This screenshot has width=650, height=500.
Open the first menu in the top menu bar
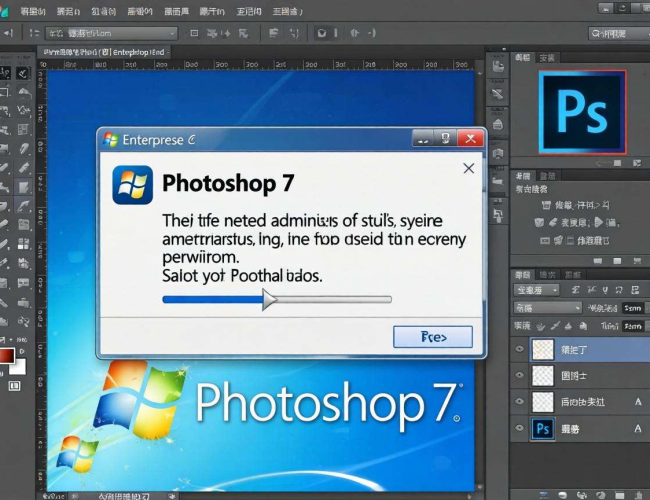(33, 12)
